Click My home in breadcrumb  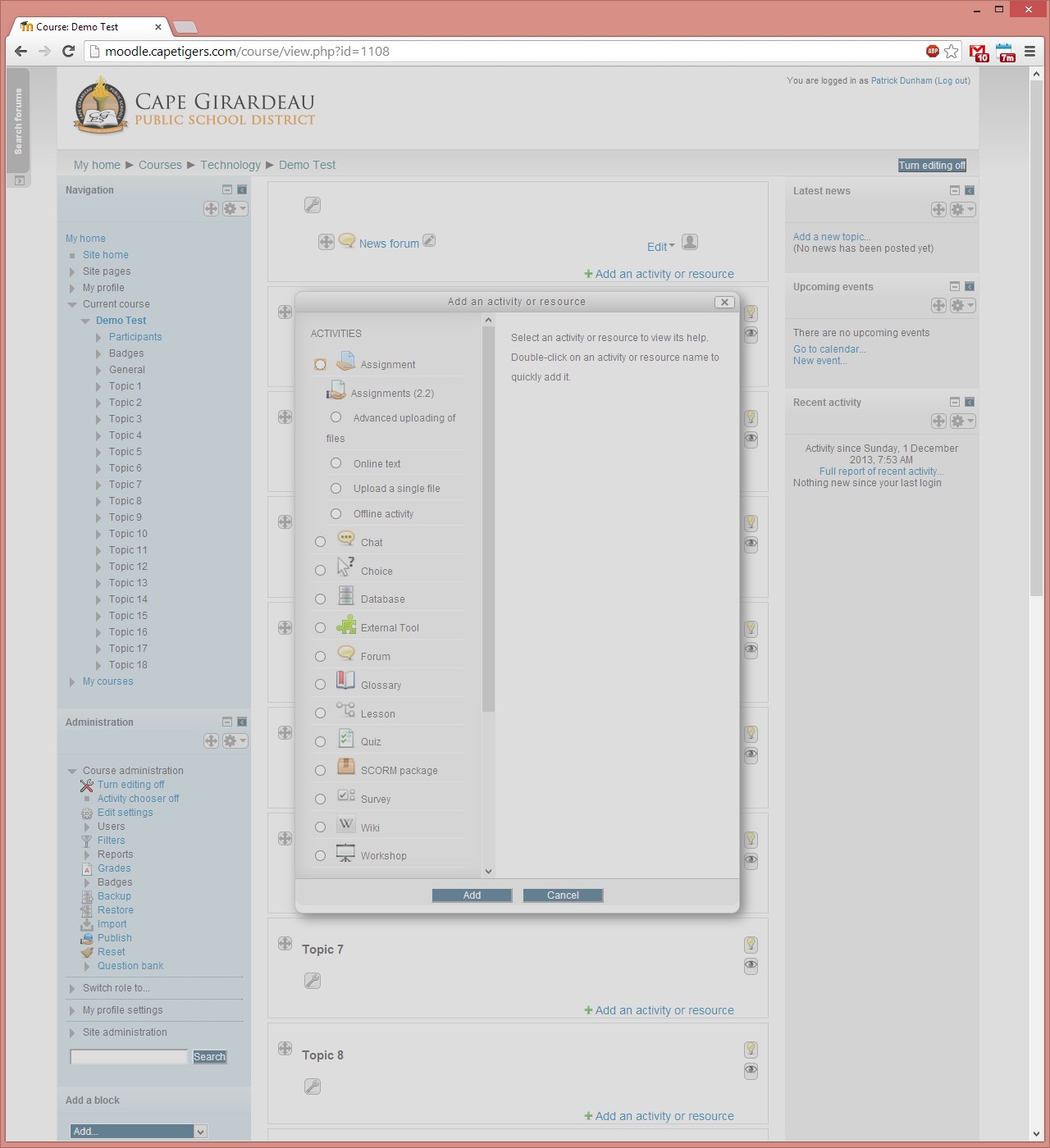point(97,165)
